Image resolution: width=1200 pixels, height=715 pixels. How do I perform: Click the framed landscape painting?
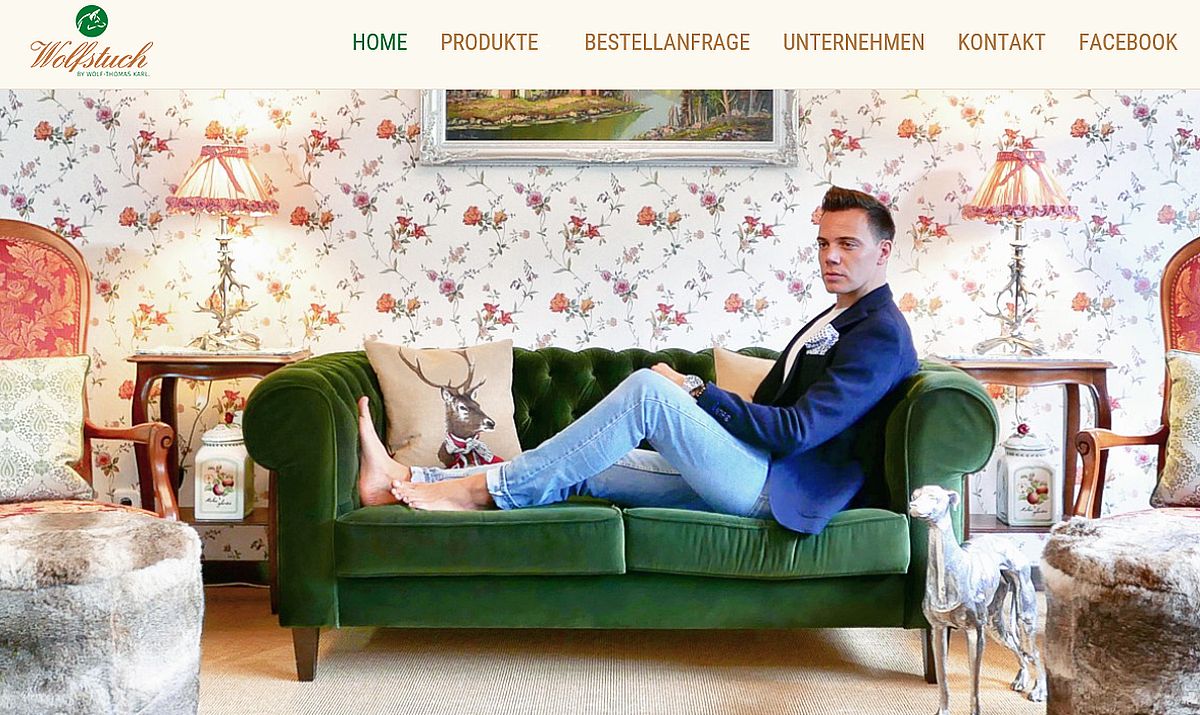(609, 126)
